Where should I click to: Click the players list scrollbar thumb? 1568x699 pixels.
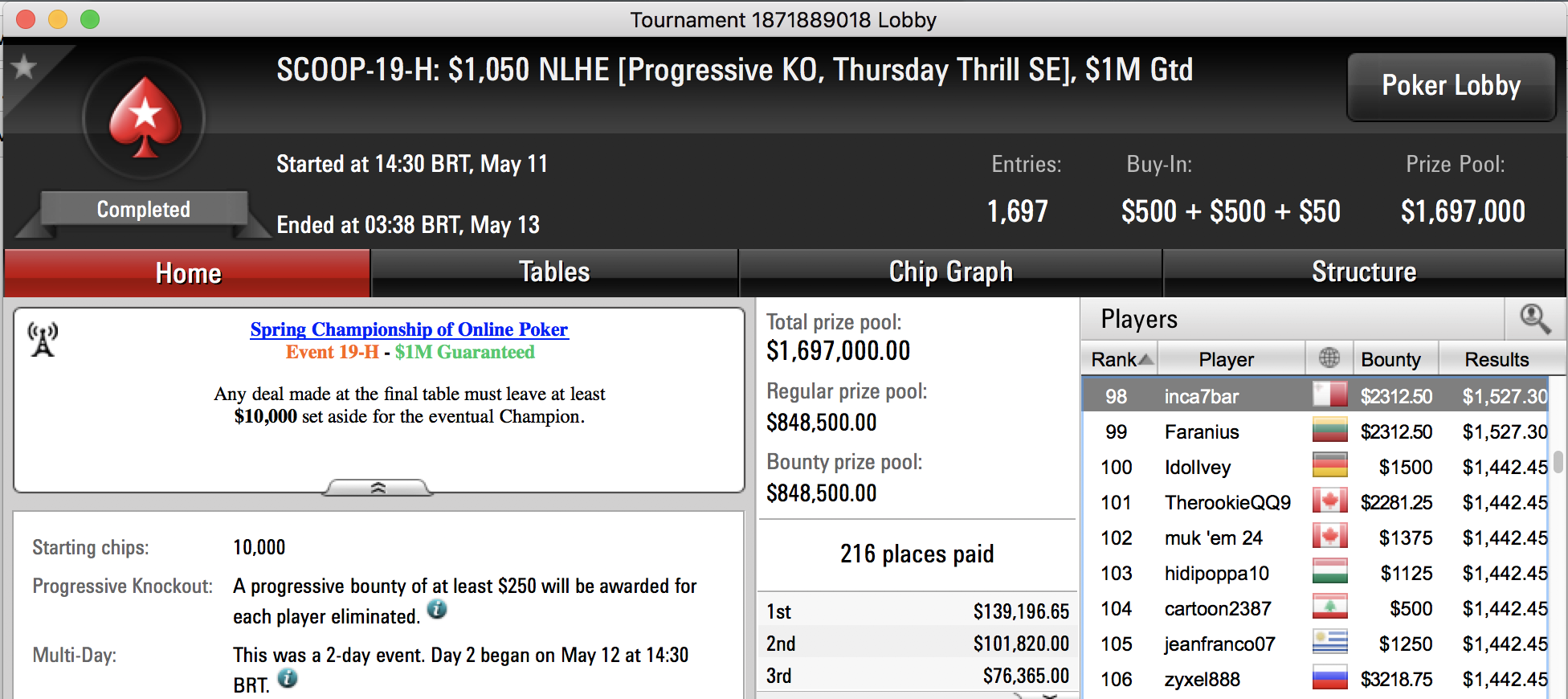[1558, 461]
